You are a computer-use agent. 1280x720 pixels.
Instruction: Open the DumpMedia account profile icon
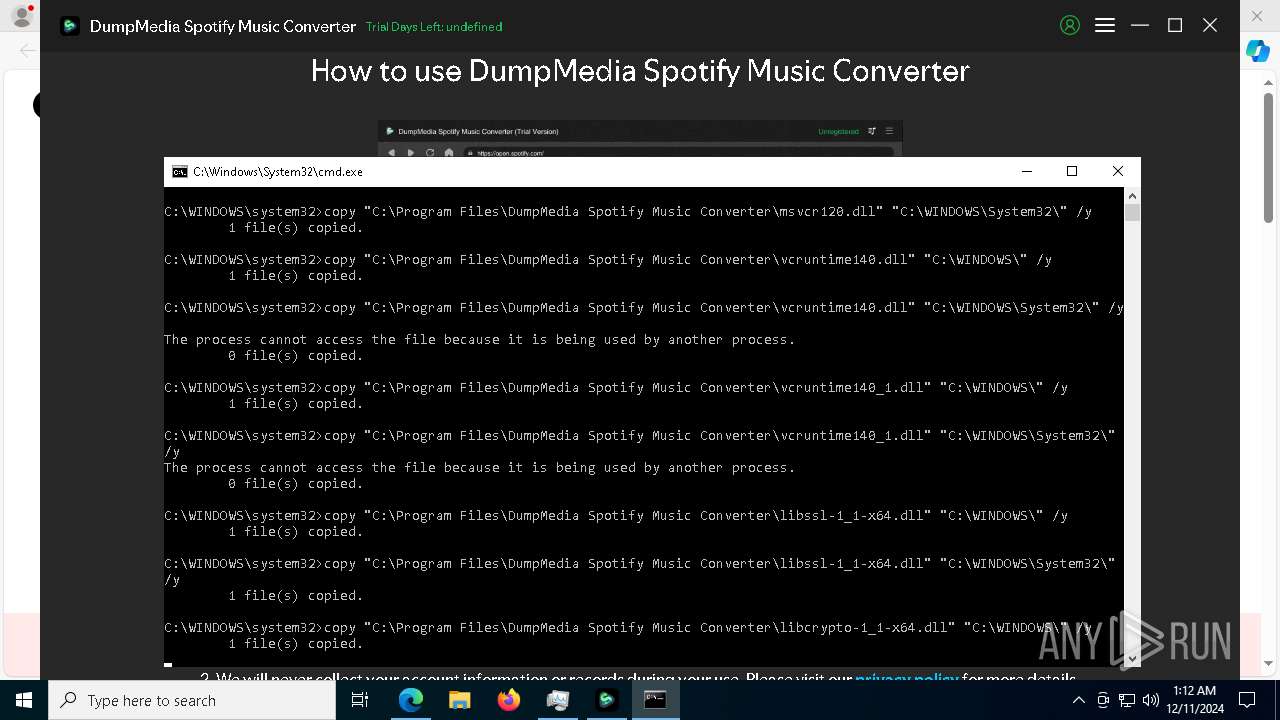click(x=1070, y=26)
